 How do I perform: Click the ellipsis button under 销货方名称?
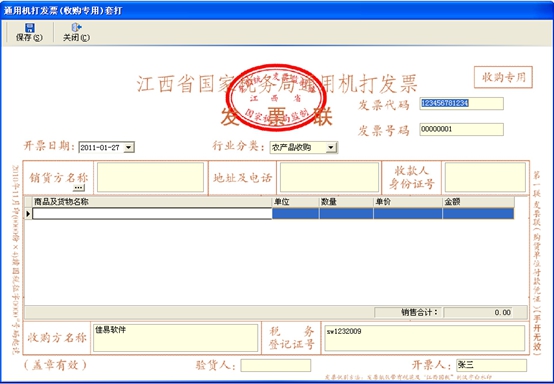78,188
